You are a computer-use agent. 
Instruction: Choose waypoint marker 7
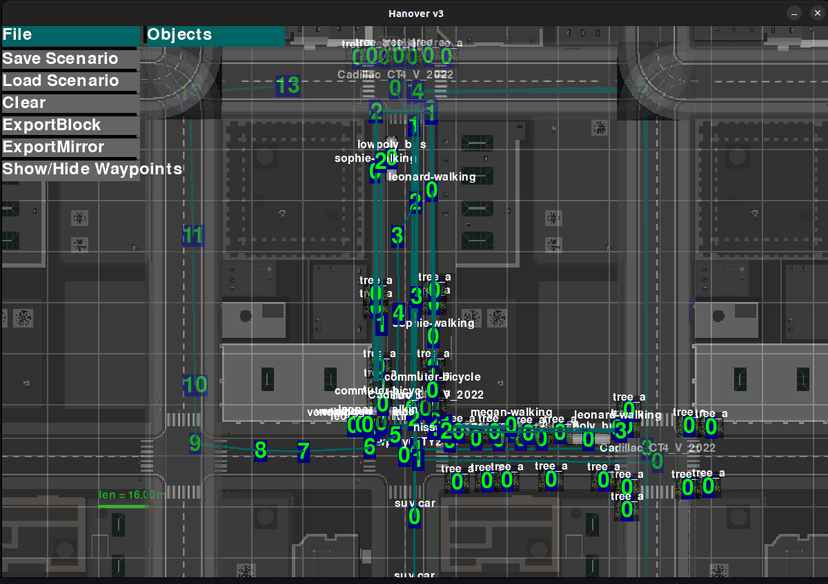[304, 452]
